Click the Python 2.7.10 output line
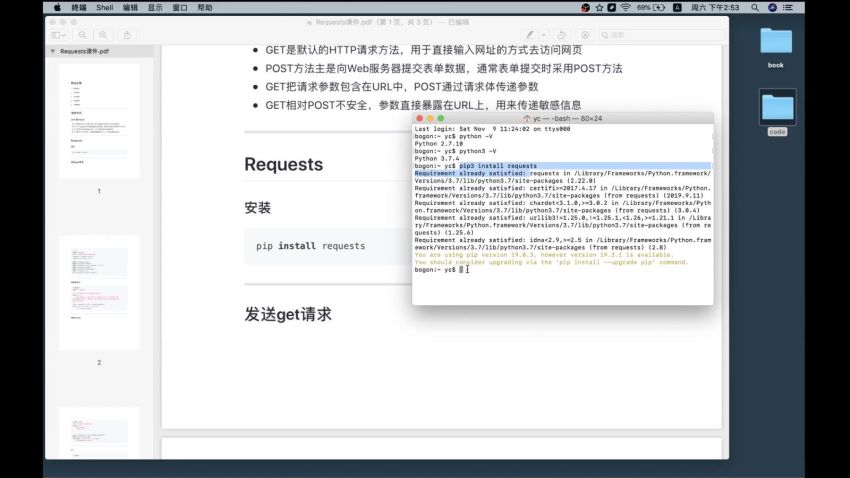The height and width of the screenshot is (478, 850). 439,144
